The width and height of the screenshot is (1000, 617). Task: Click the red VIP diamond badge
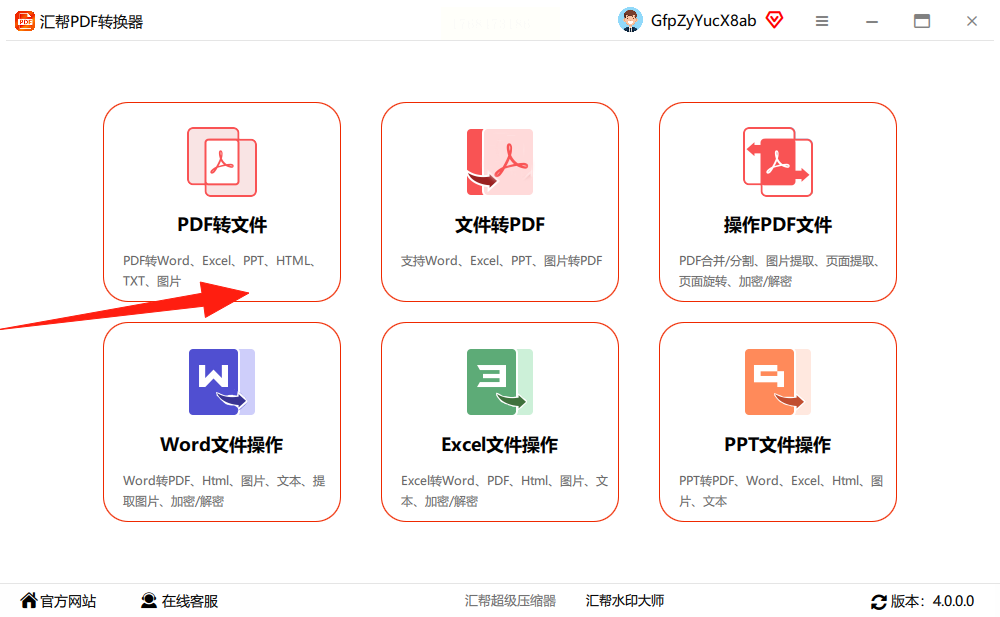pyautogui.click(x=774, y=20)
